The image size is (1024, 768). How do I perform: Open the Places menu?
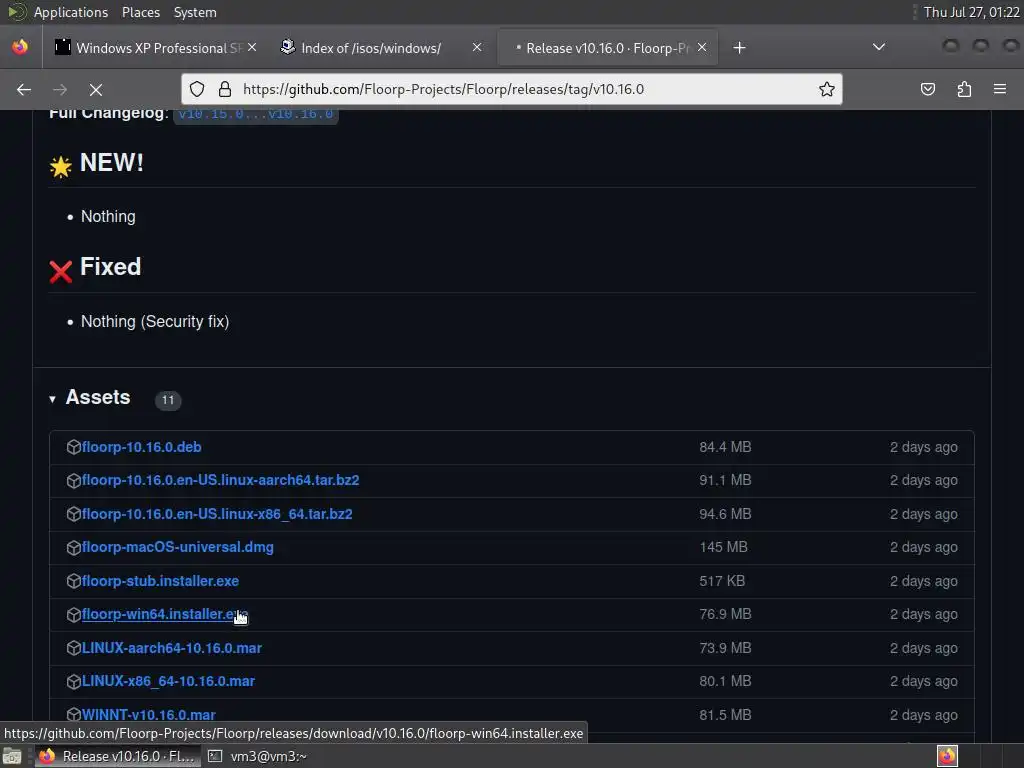tap(141, 12)
